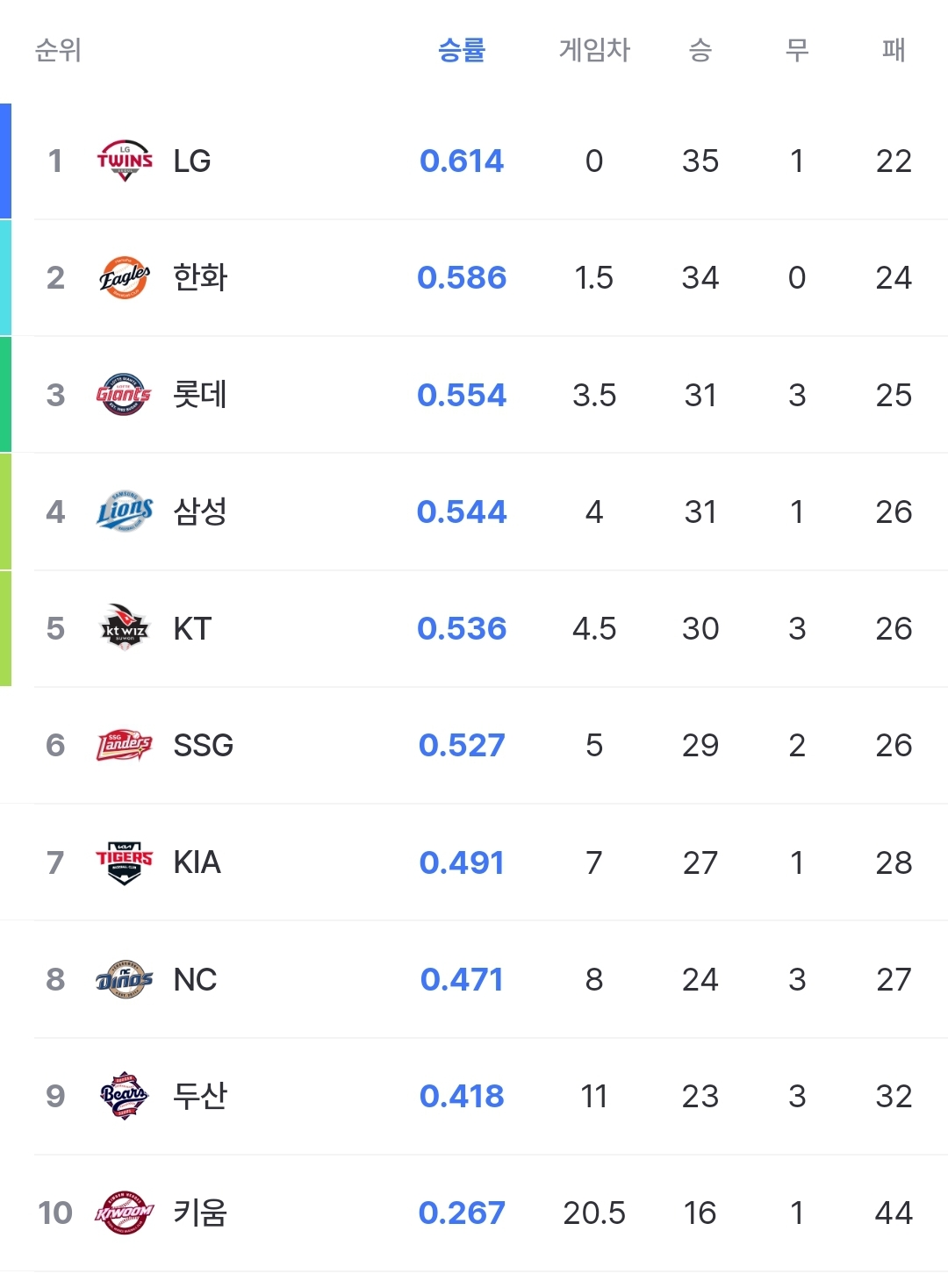This screenshot has width=948, height=1288.
Task: Tap the Hanwha Eagles logo
Action: 124,277
